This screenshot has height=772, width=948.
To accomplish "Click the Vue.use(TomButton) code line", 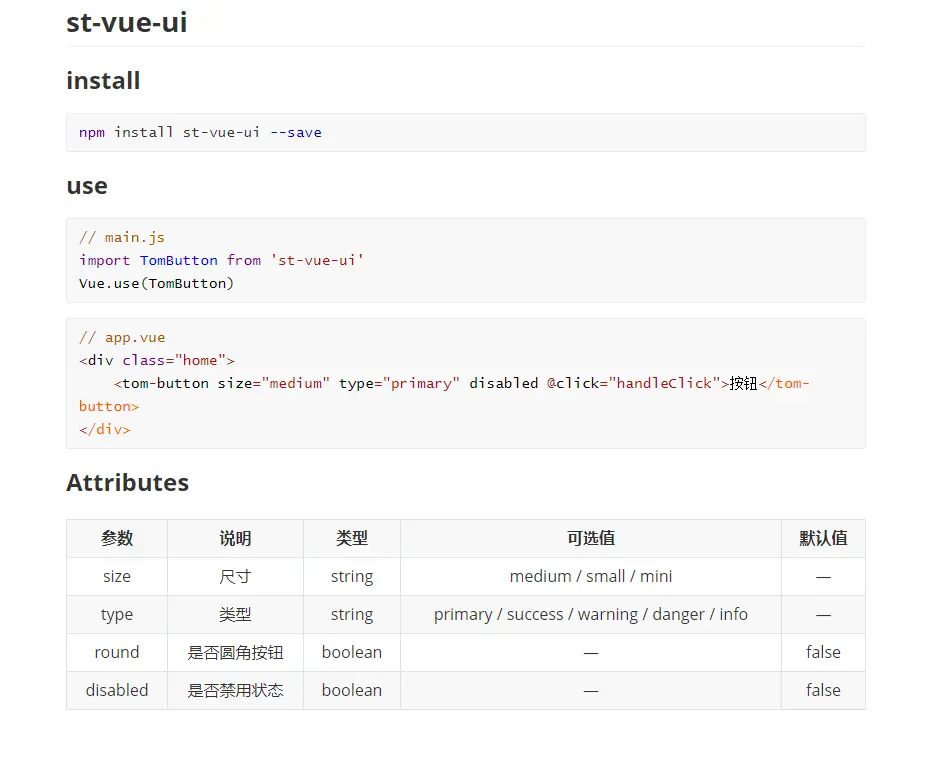I will point(156,283).
